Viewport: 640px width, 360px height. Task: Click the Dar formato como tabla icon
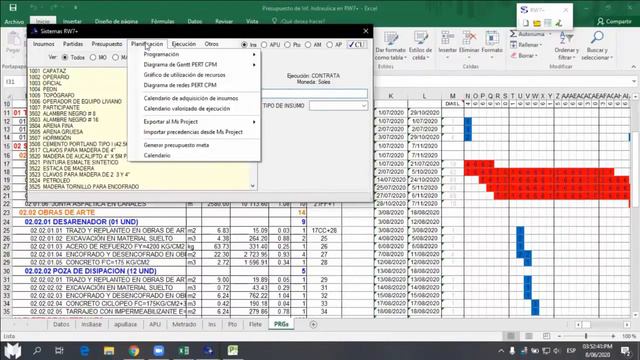pos(391,39)
